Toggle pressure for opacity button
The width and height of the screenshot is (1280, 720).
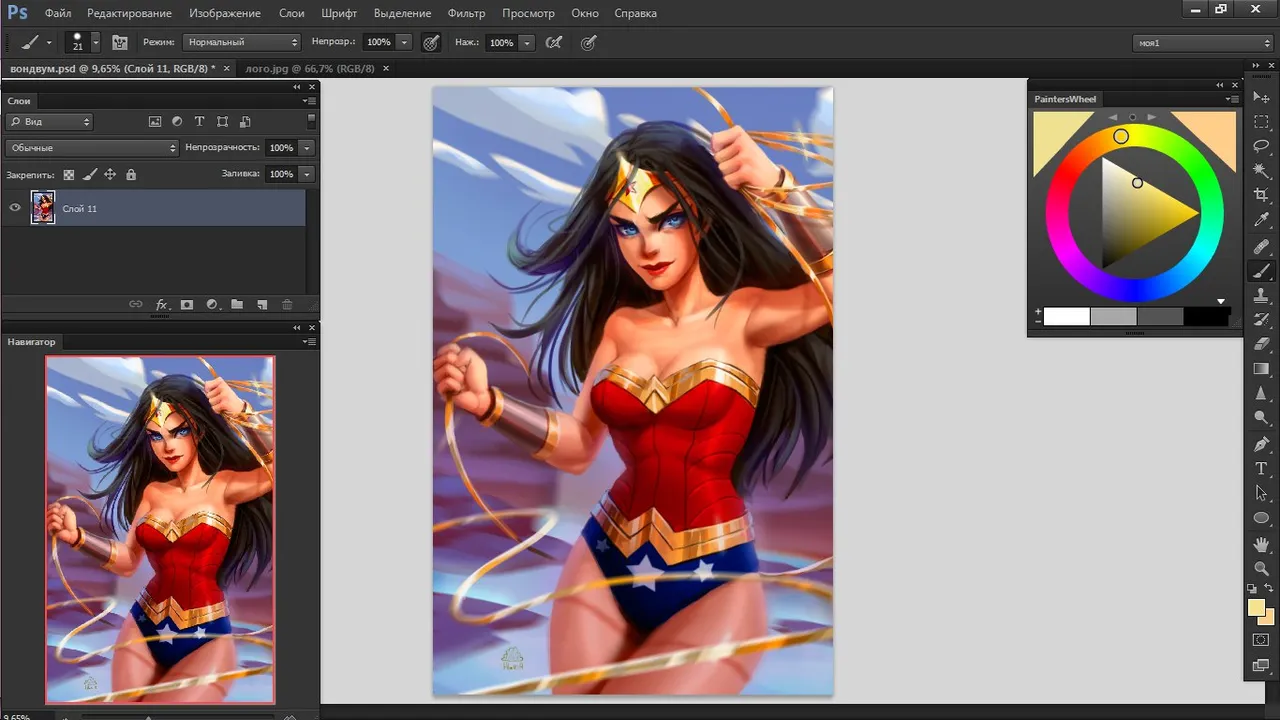tap(431, 43)
